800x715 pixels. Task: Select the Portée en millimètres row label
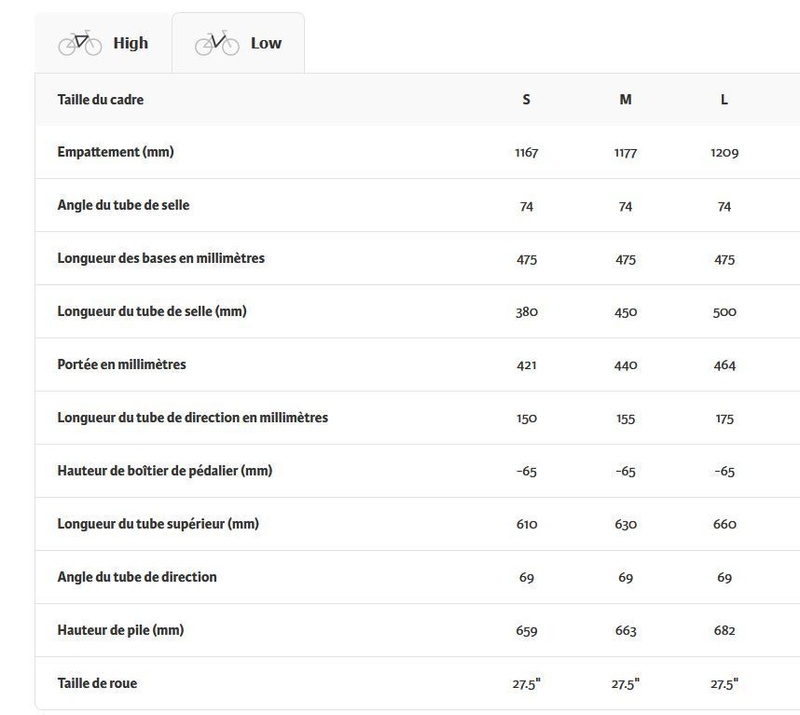pos(122,364)
